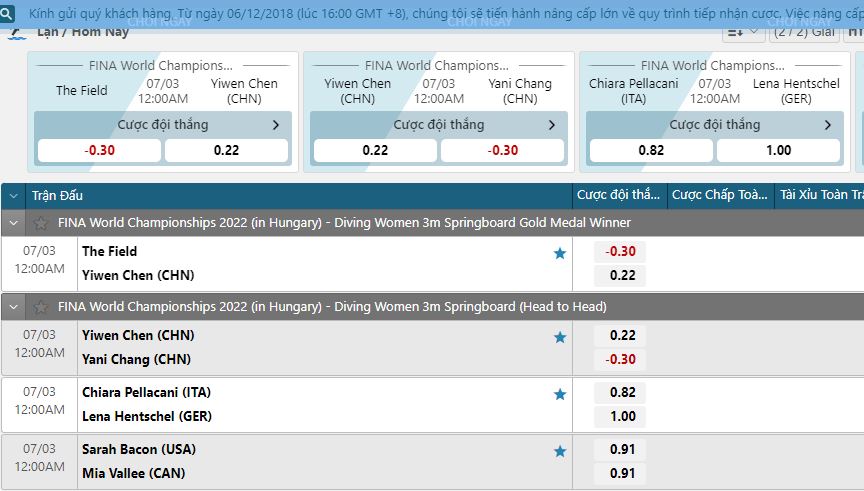Viewport: 864px width, 491px height.
Task: Click the Cược đội thắng column header
Action: click(618, 195)
